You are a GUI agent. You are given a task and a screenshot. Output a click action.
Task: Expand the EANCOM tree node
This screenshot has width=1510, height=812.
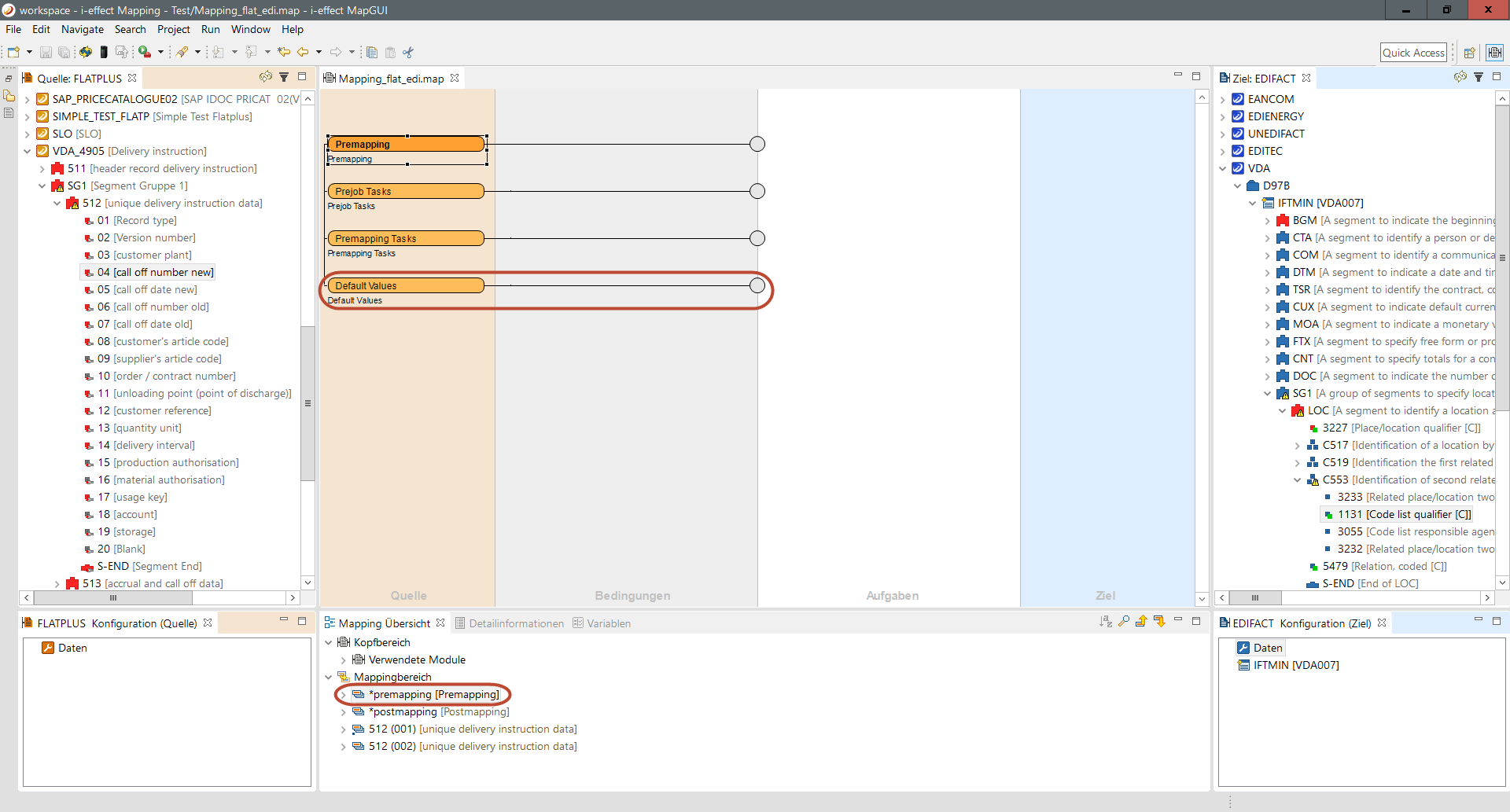click(1223, 100)
